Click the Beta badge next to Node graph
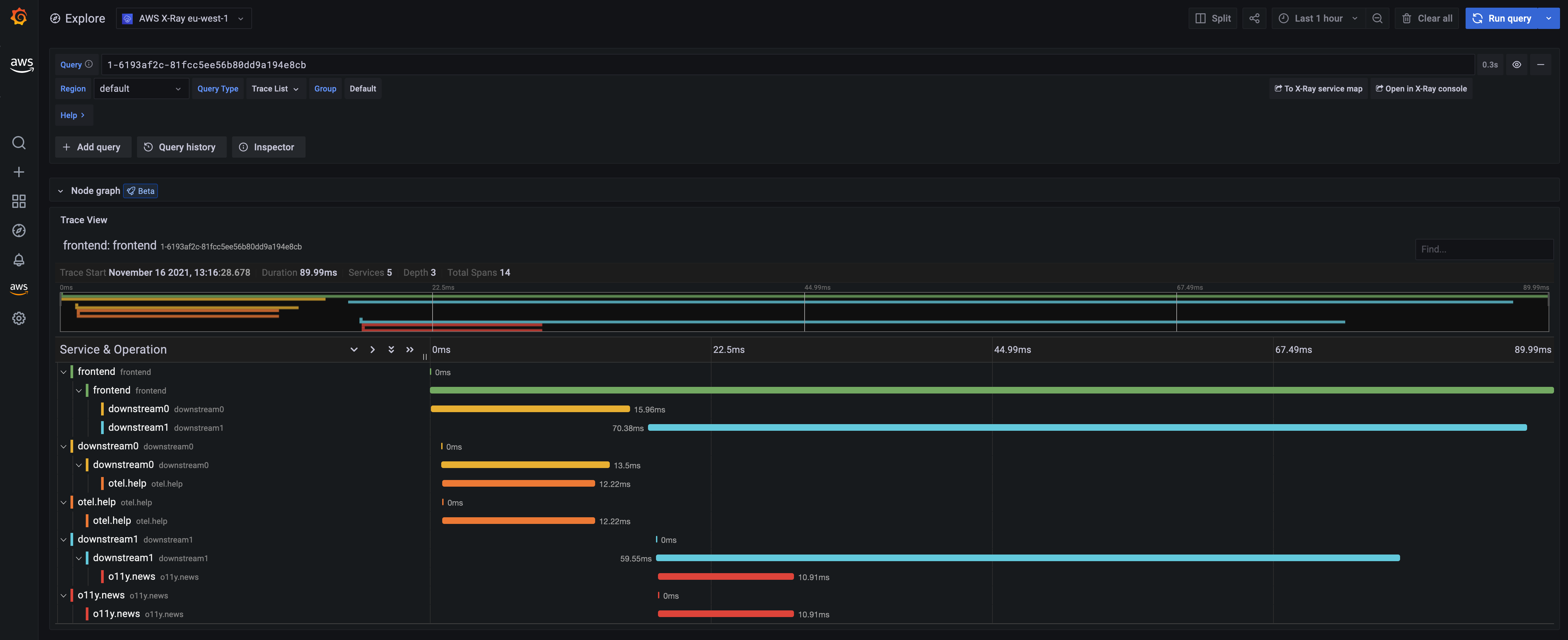Image resolution: width=1568 pixels, height=640 pixels. coord(141,191)
